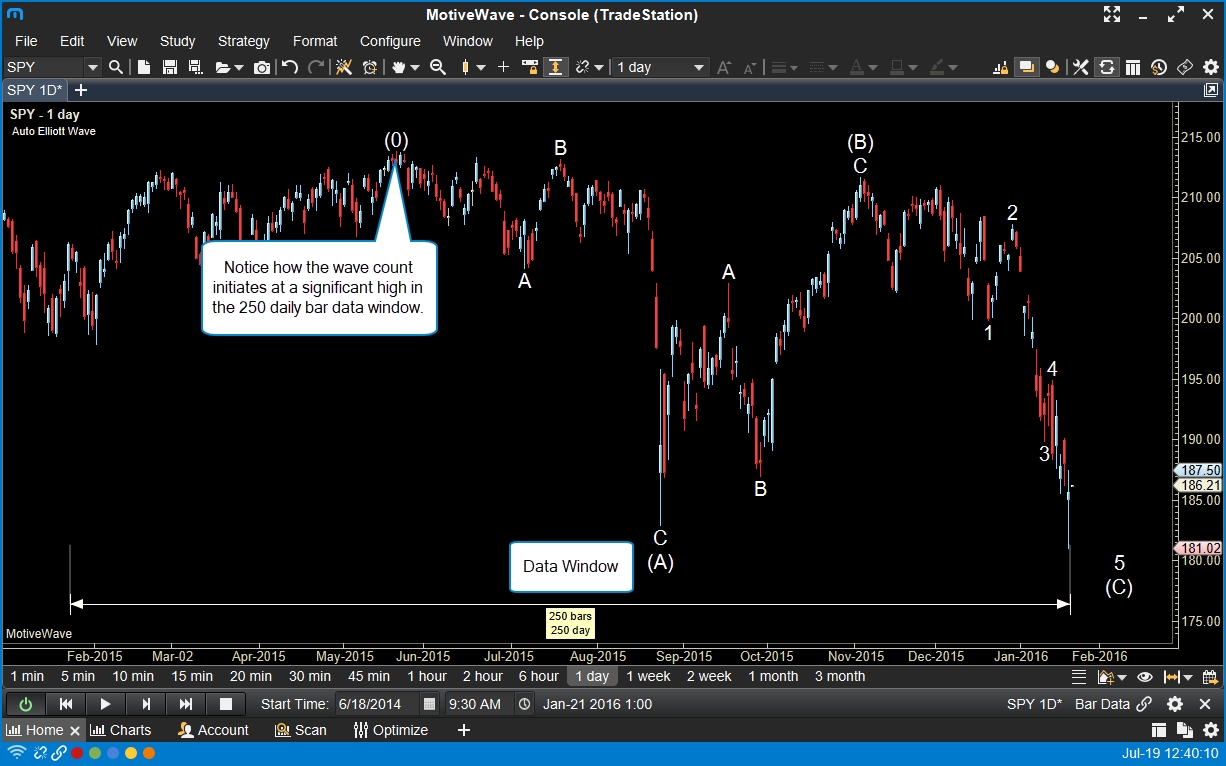
Task: Open the Study menu
Action: pyautogui.click(x=178, y=41)
